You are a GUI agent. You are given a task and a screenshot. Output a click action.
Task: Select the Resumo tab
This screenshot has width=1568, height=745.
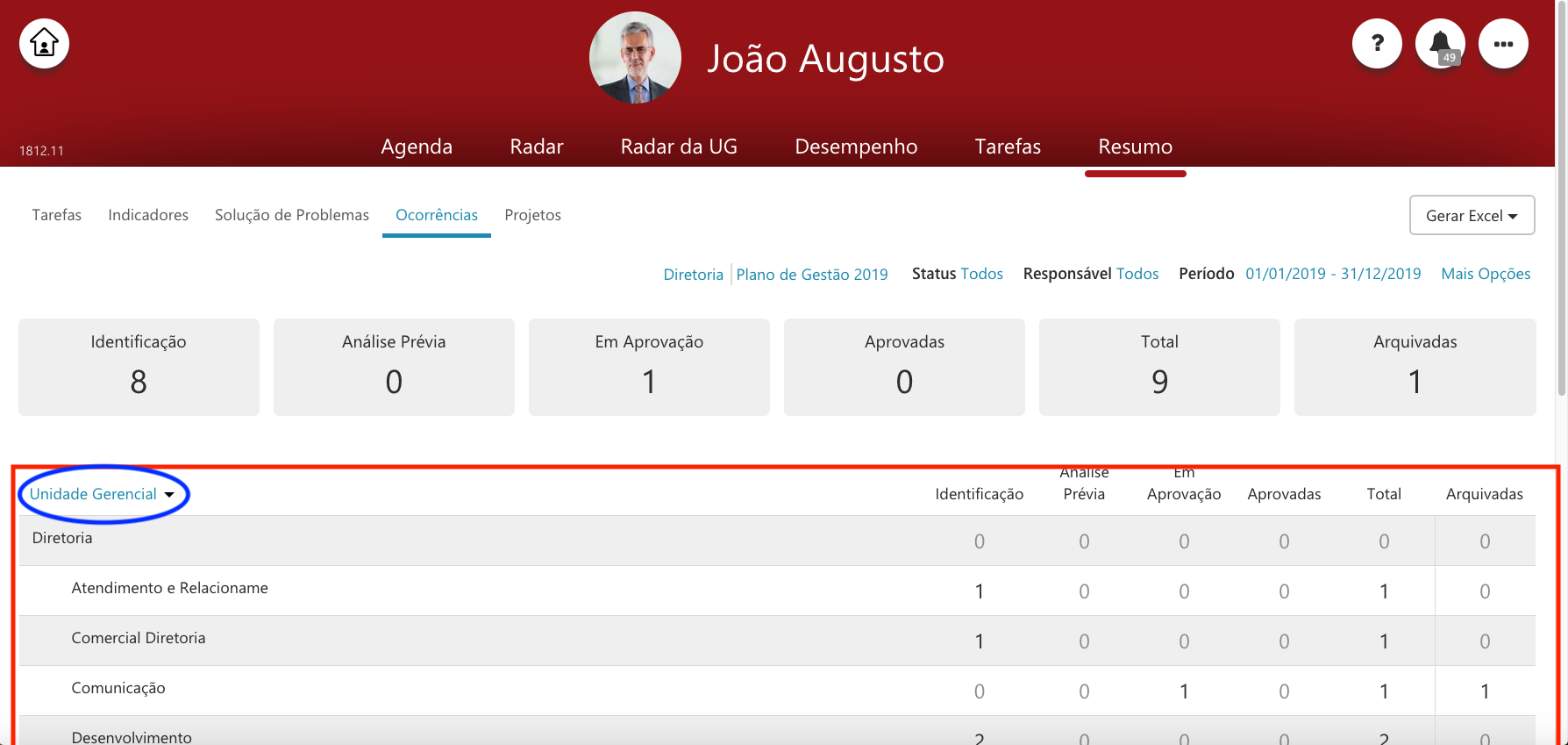[x=1135, y=147]
